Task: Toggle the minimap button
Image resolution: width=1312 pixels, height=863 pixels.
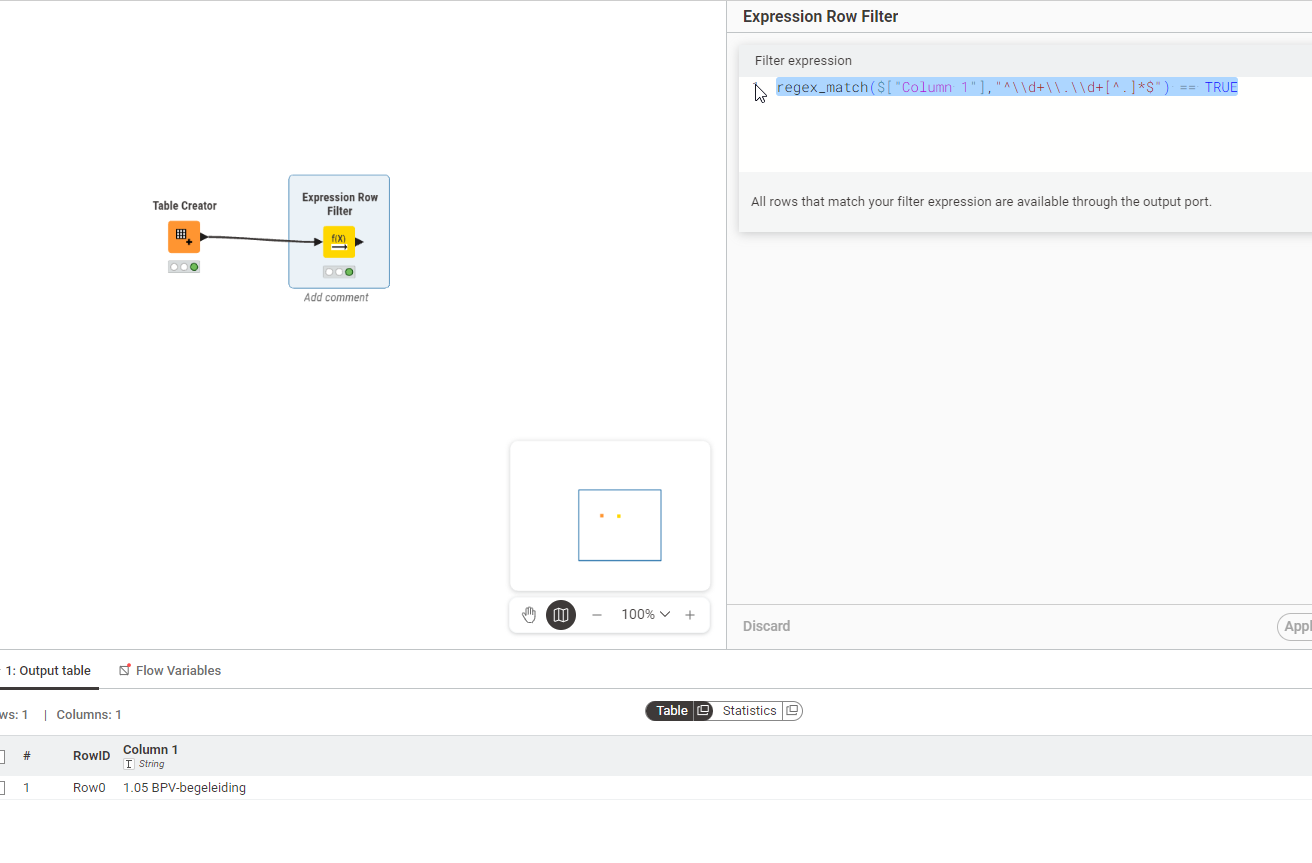Action: [561, 615]
